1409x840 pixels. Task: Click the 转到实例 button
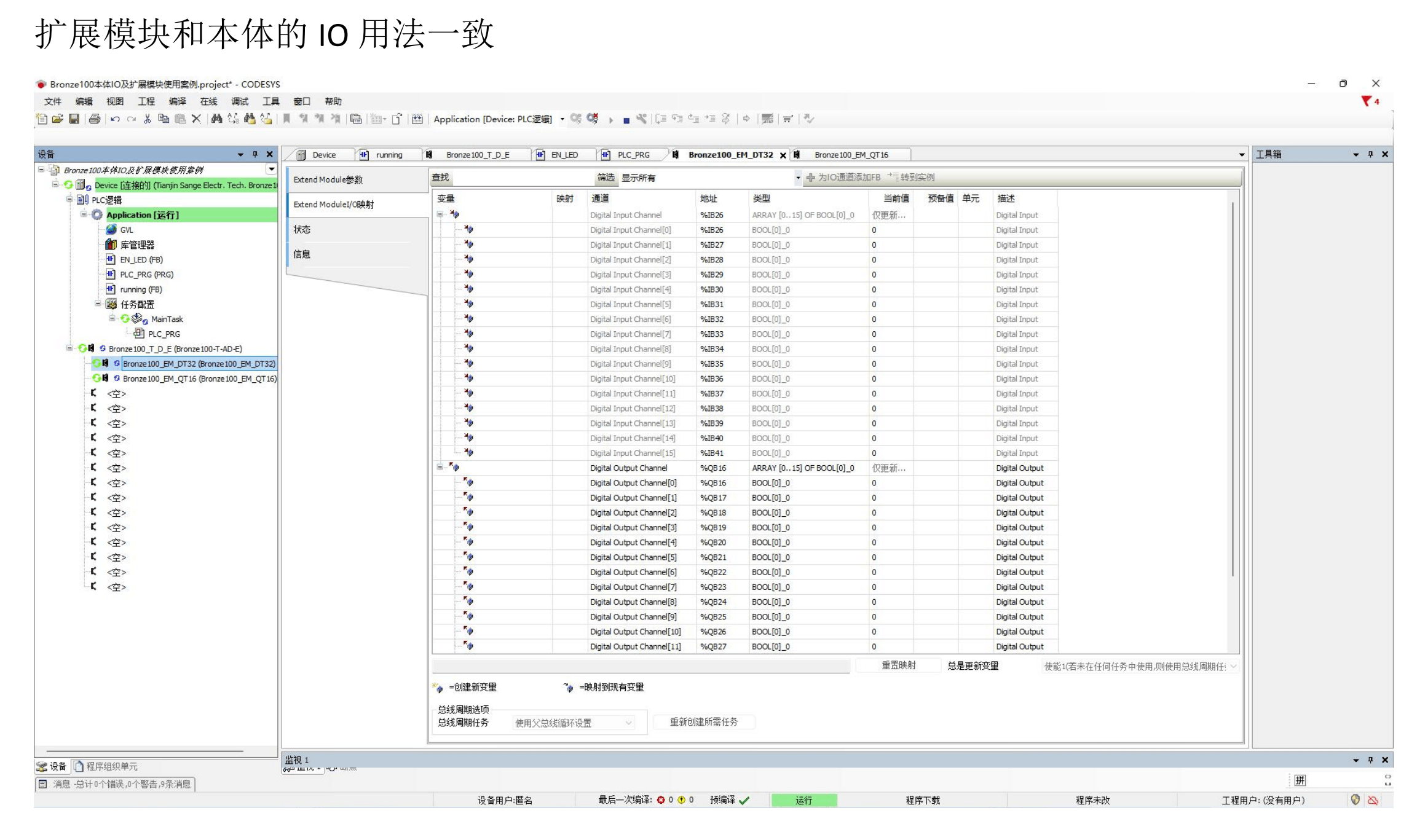(911, 178)
